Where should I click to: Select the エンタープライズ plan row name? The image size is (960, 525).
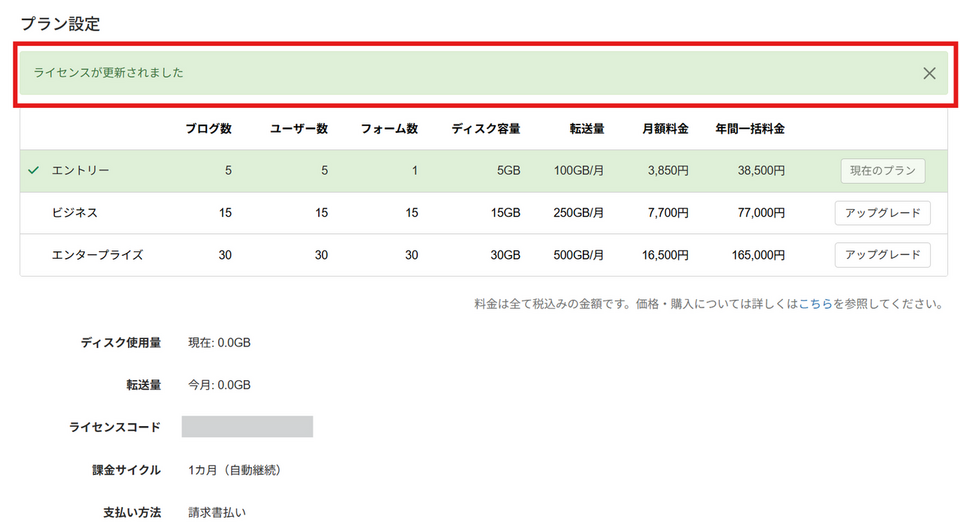(x=97, y=255)
